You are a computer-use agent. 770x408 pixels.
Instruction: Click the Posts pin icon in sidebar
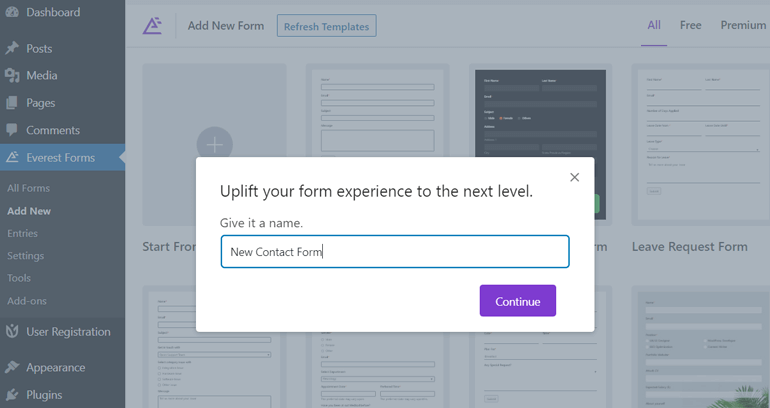[x=12, y=48]
